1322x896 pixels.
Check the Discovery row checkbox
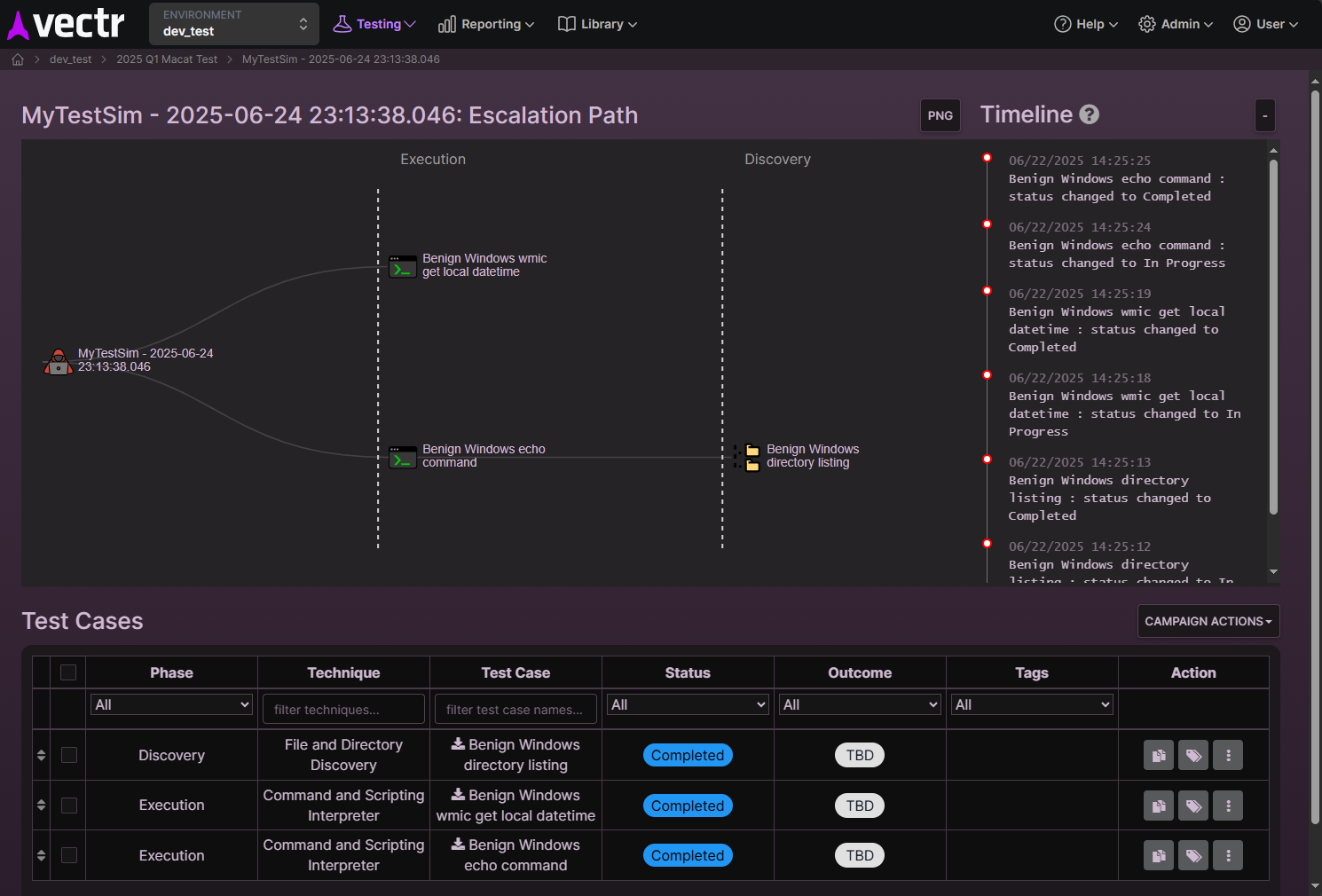tap(69, 755)
